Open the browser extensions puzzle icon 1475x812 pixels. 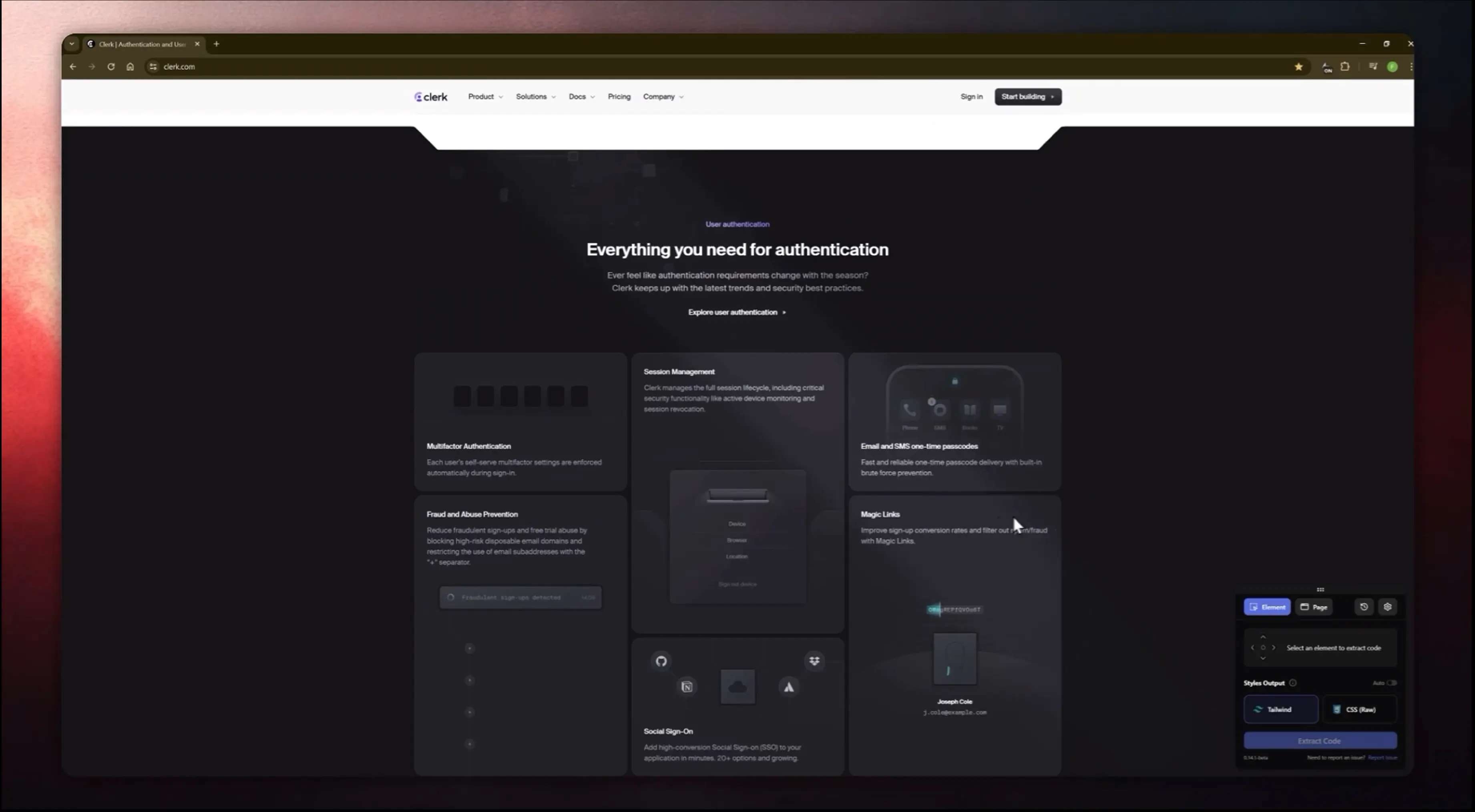pyautogui.click(x=1344, y=67)
